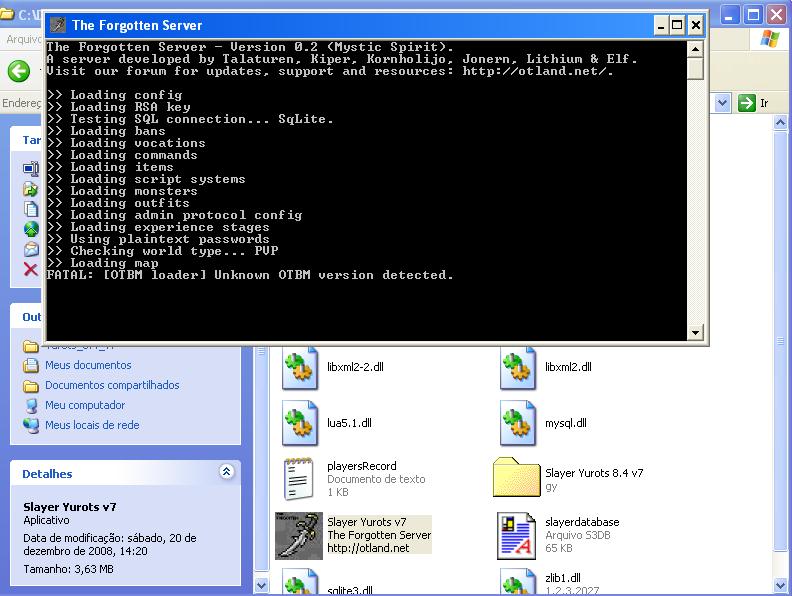Select the libxml2.dll file icon
The width and height of the screenshot is (792, 596).
(x=517, y=368)
